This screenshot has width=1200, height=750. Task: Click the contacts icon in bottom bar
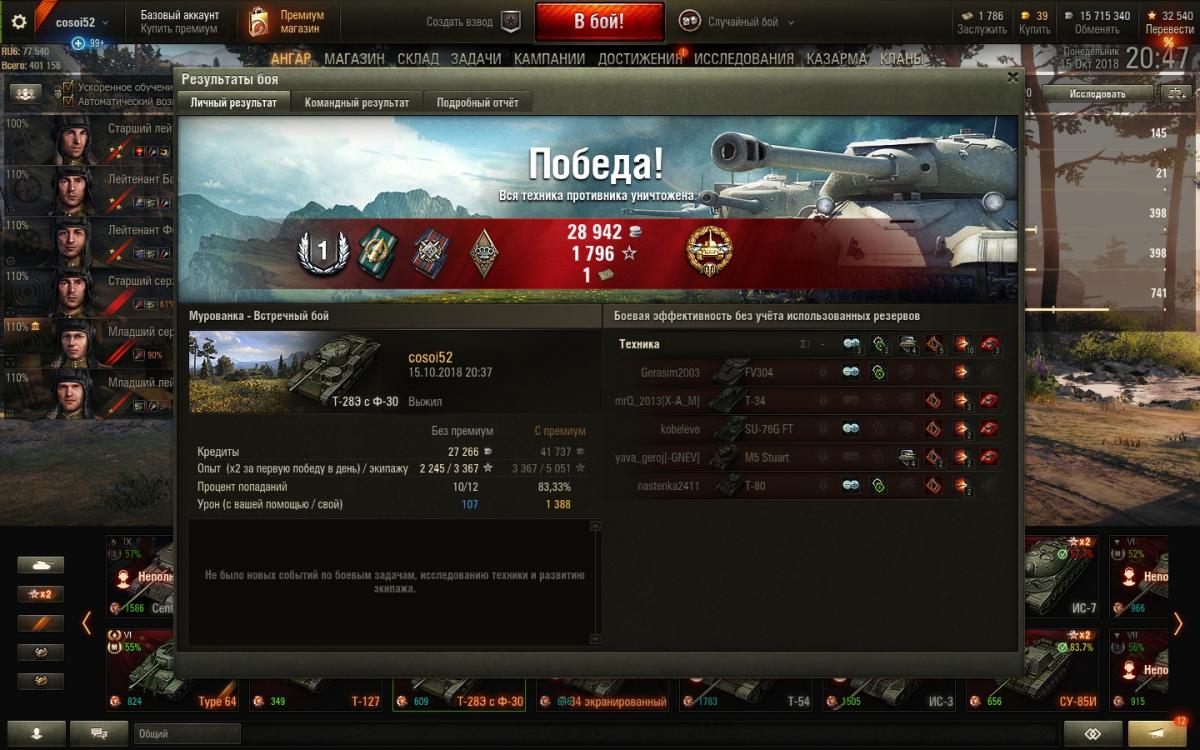coord(35,733)
